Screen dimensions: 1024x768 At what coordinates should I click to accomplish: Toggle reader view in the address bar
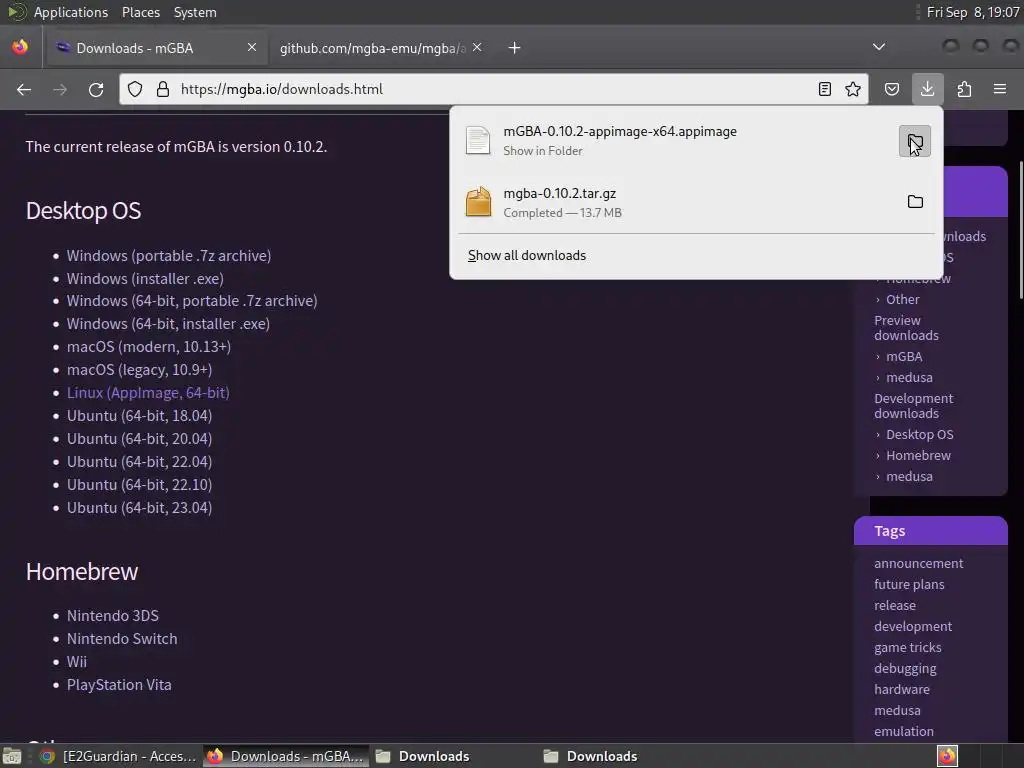825,89
